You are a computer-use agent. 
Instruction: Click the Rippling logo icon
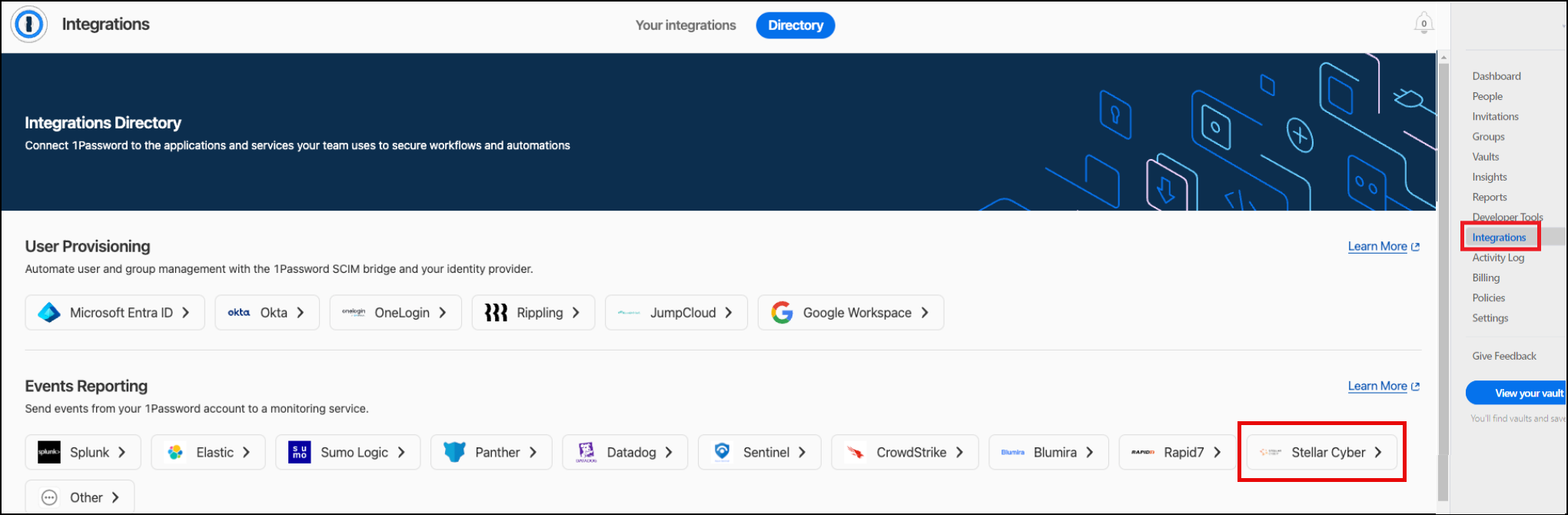pyautogui.click(x=496, y=313)
